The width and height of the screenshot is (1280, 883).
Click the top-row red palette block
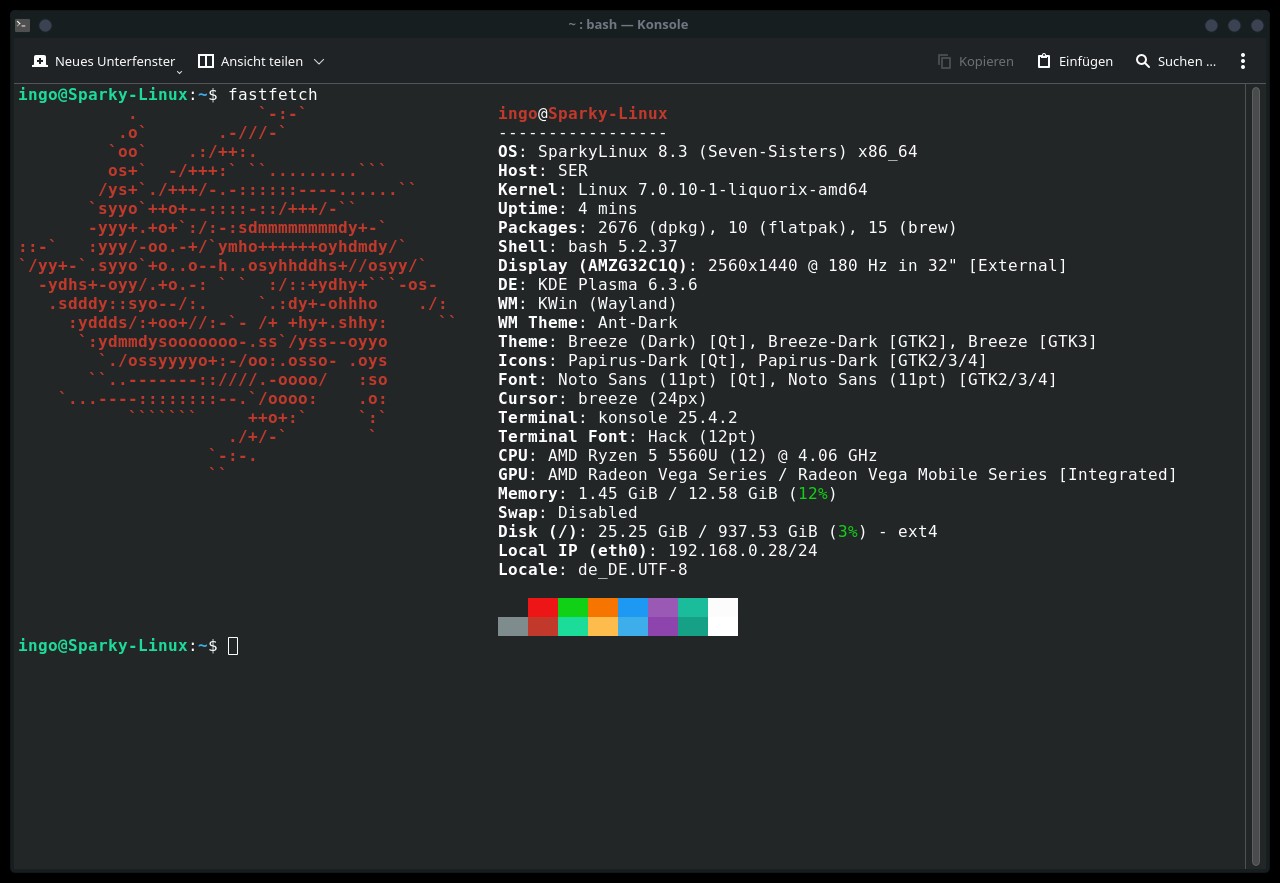tap(543, 607)
